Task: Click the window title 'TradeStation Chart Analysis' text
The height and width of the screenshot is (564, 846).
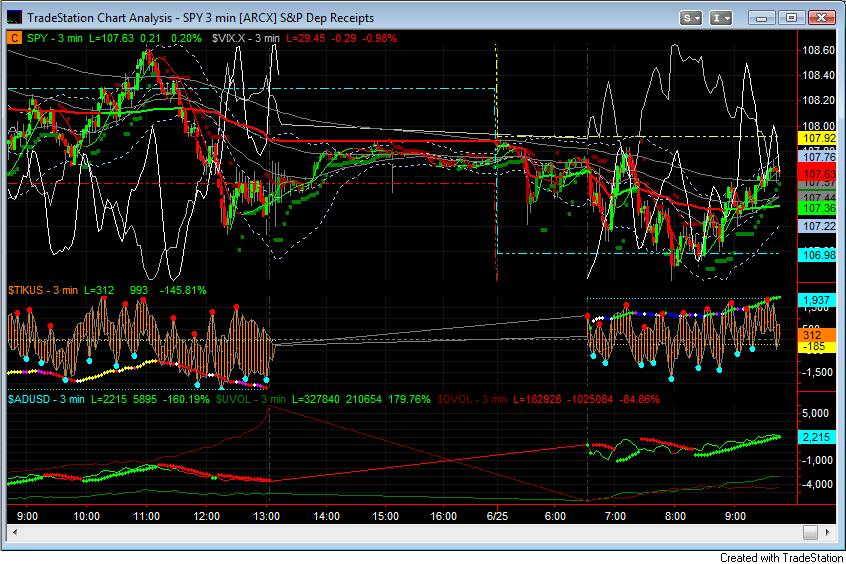Action: 99,18
